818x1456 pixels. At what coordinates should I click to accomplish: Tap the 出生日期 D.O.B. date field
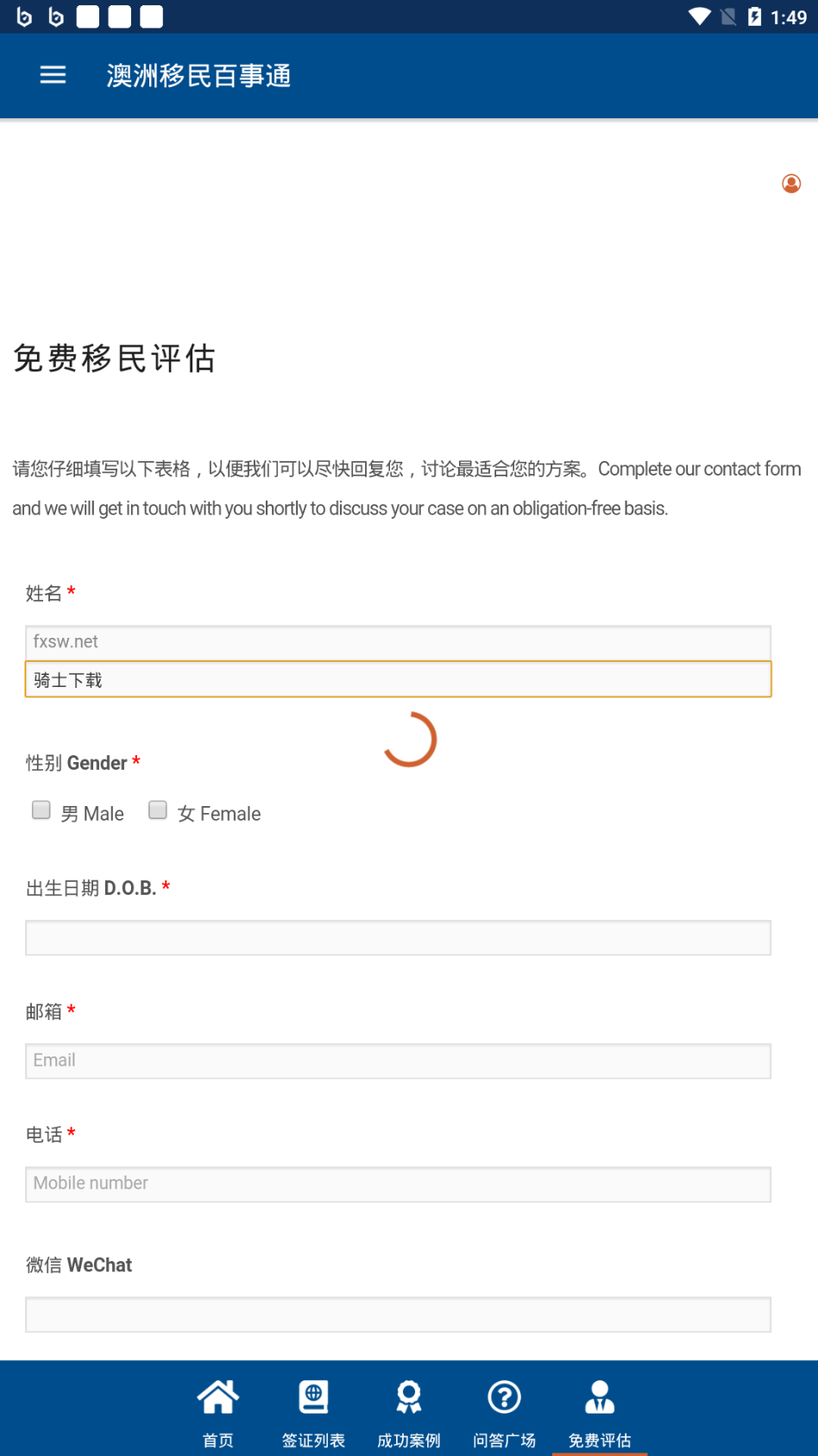398,938
